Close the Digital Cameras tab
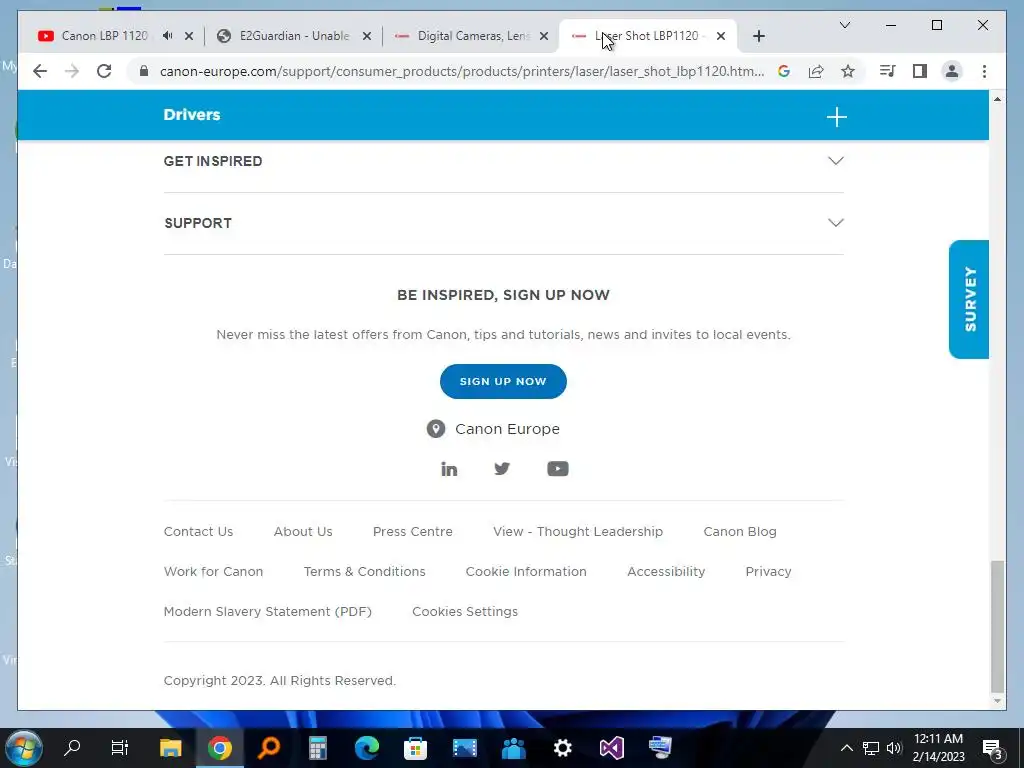Image resolution: width=1024 pixels, height=768 pixels. pos(544,36)
